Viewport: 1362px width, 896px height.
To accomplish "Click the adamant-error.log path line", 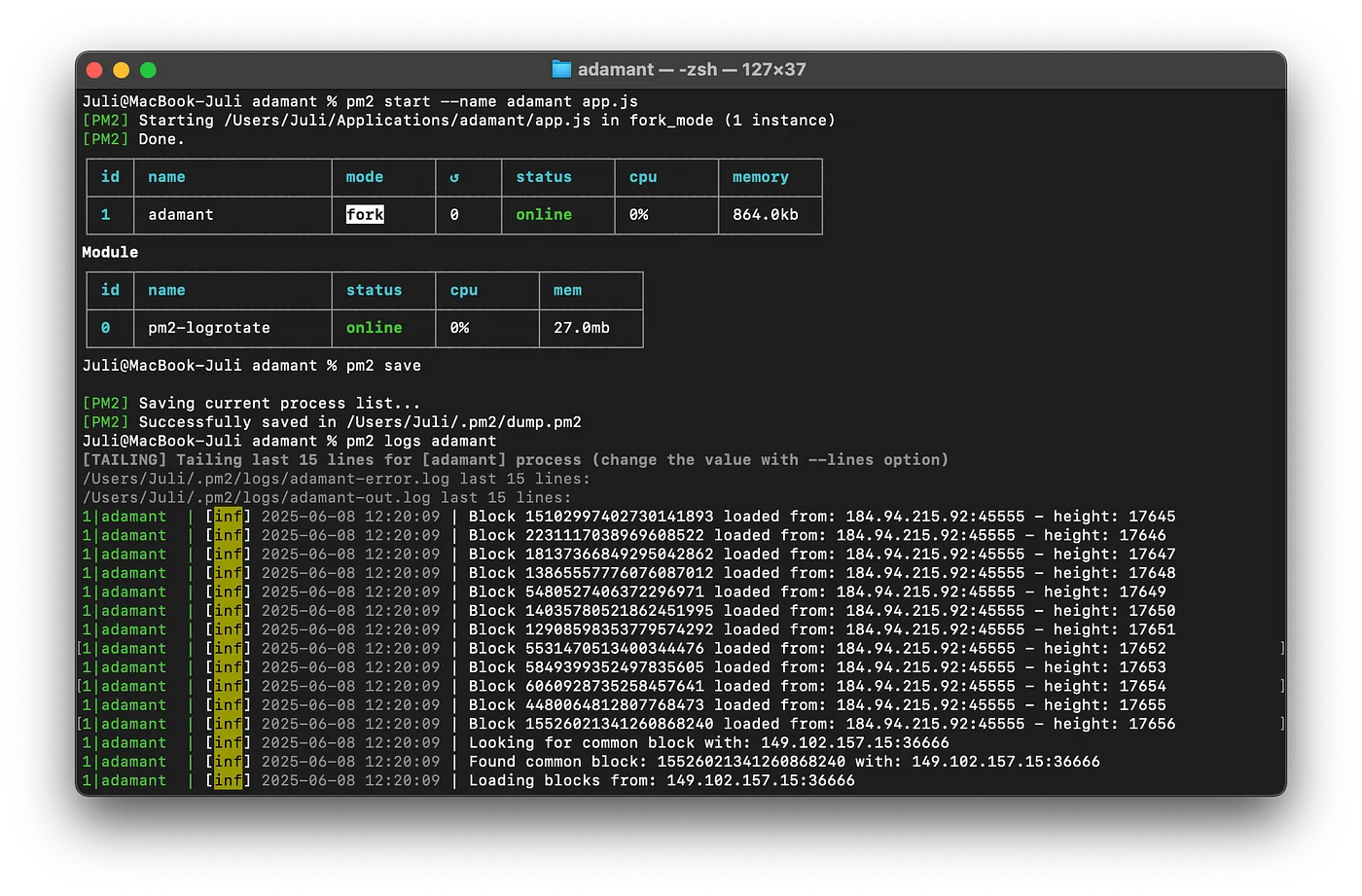I will (x=337, y=479).
